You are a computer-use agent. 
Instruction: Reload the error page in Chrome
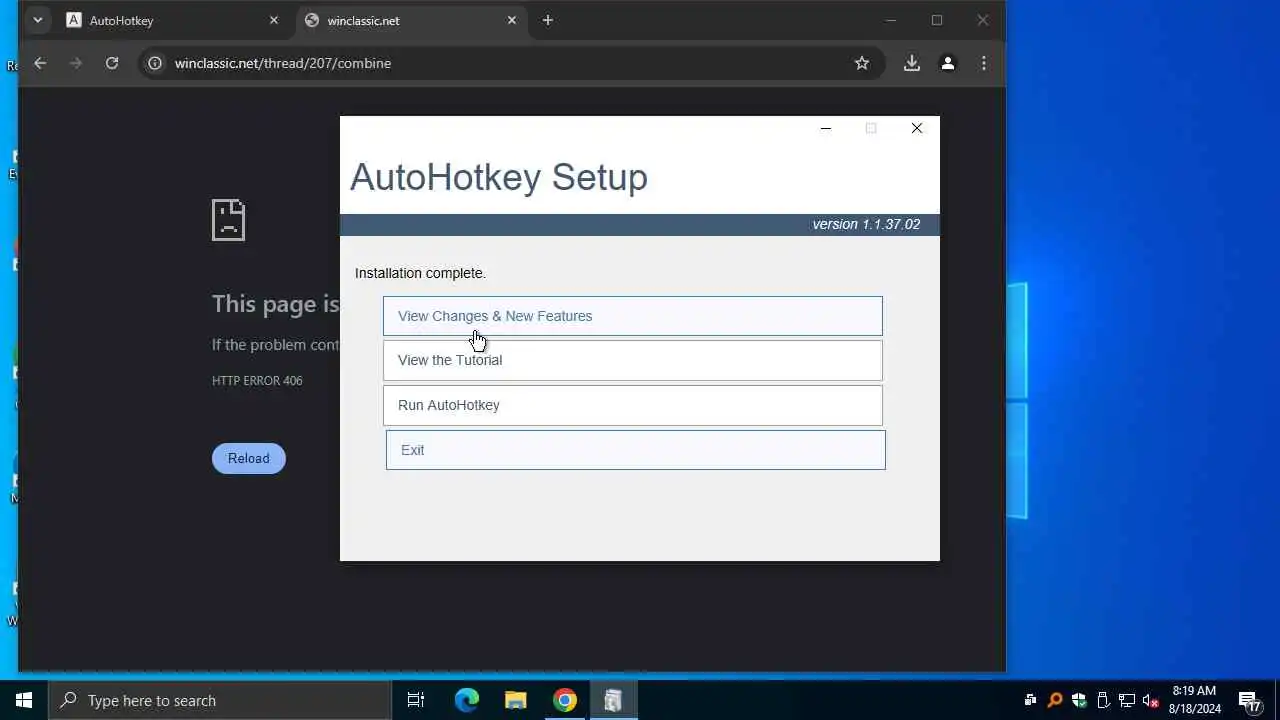click(x=248, y=458)
